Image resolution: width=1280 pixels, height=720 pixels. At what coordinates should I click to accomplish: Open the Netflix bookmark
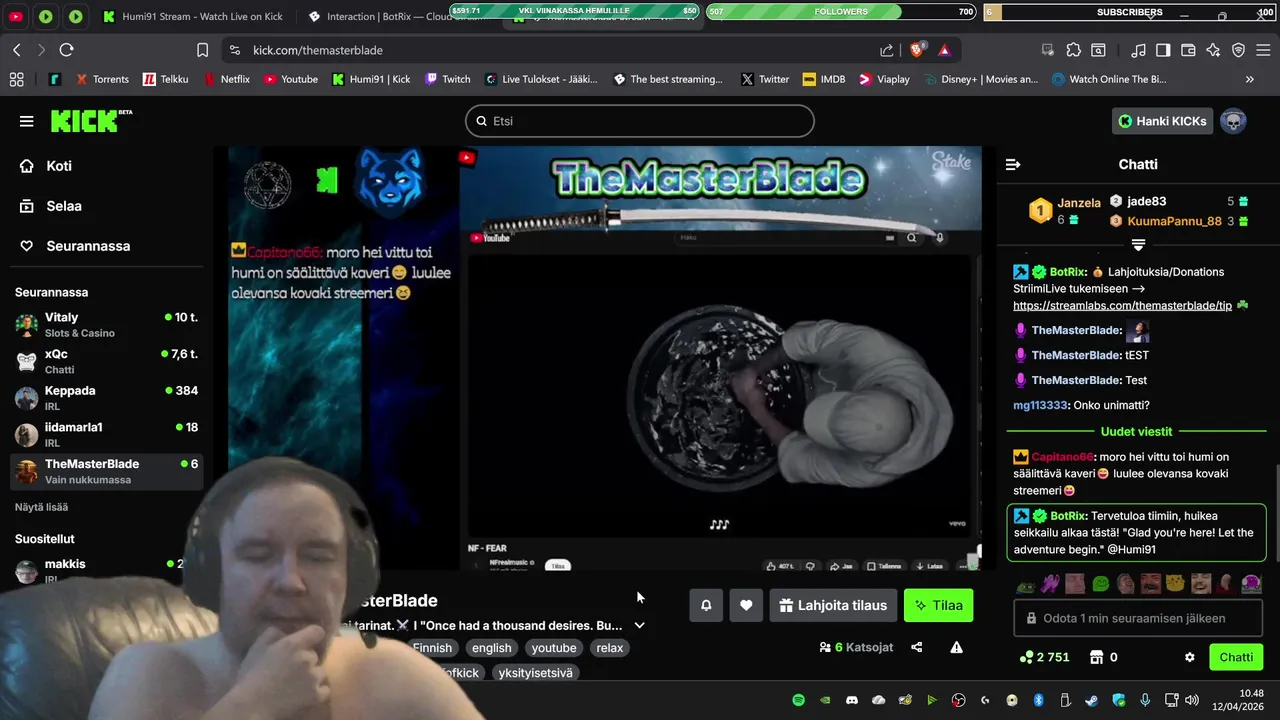click(226, 79)
